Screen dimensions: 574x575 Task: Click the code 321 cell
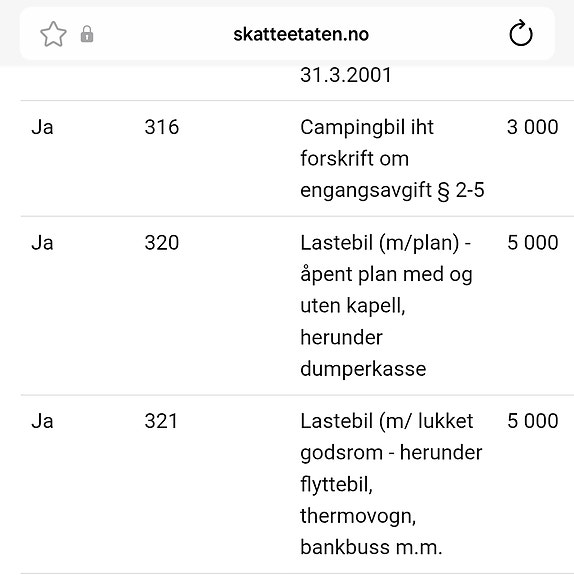[x=161, y=421]
